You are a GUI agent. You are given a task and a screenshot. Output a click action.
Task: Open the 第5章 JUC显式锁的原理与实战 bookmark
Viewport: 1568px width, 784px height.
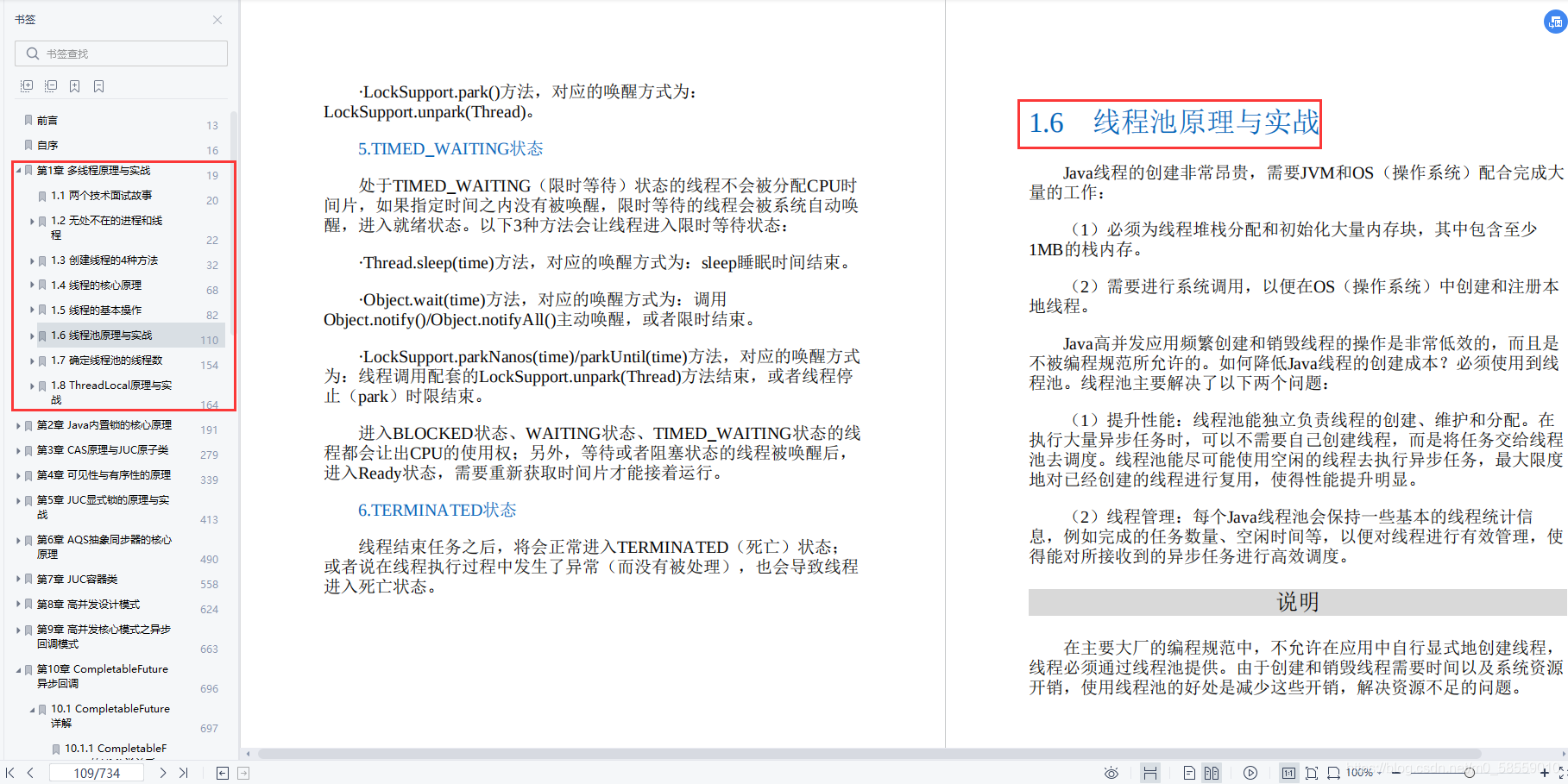coord(103,507)
